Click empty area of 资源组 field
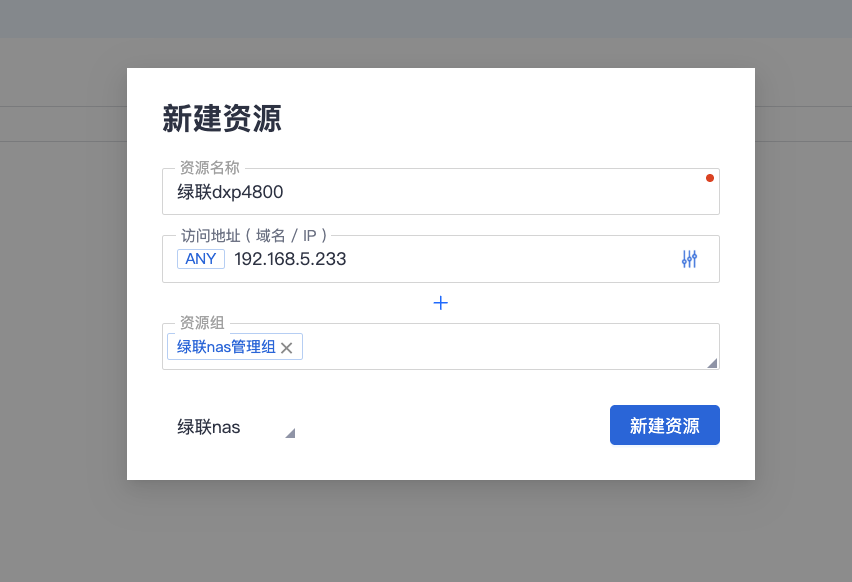852x582 pixels. [500, 348]
